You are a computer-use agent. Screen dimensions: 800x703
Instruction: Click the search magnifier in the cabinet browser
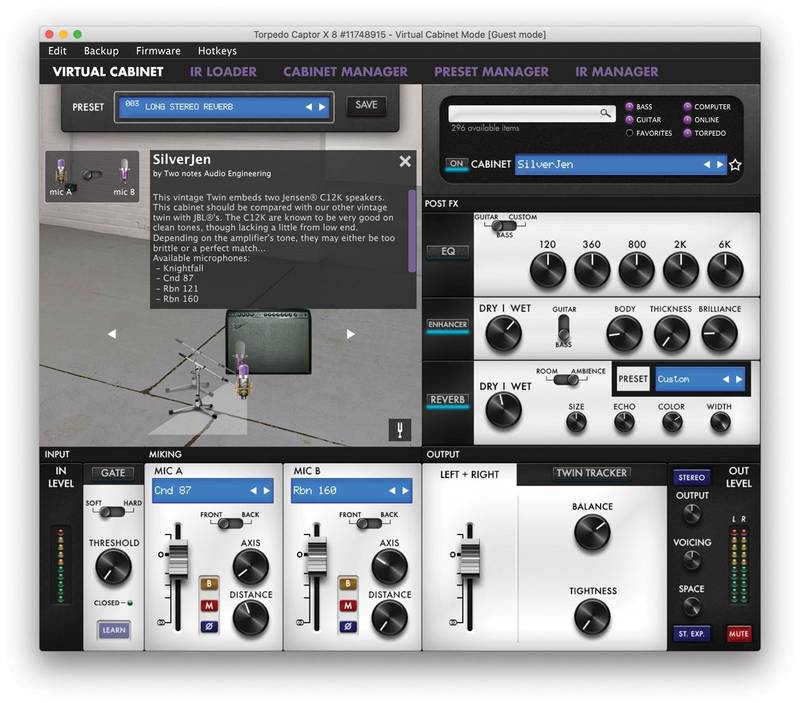606,114
